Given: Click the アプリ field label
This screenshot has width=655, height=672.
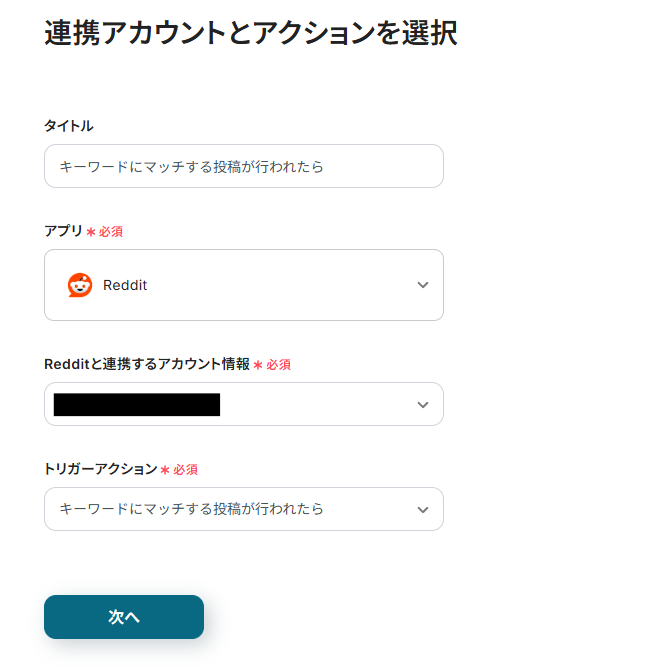Looking at the screenshot, I should 63,231.
